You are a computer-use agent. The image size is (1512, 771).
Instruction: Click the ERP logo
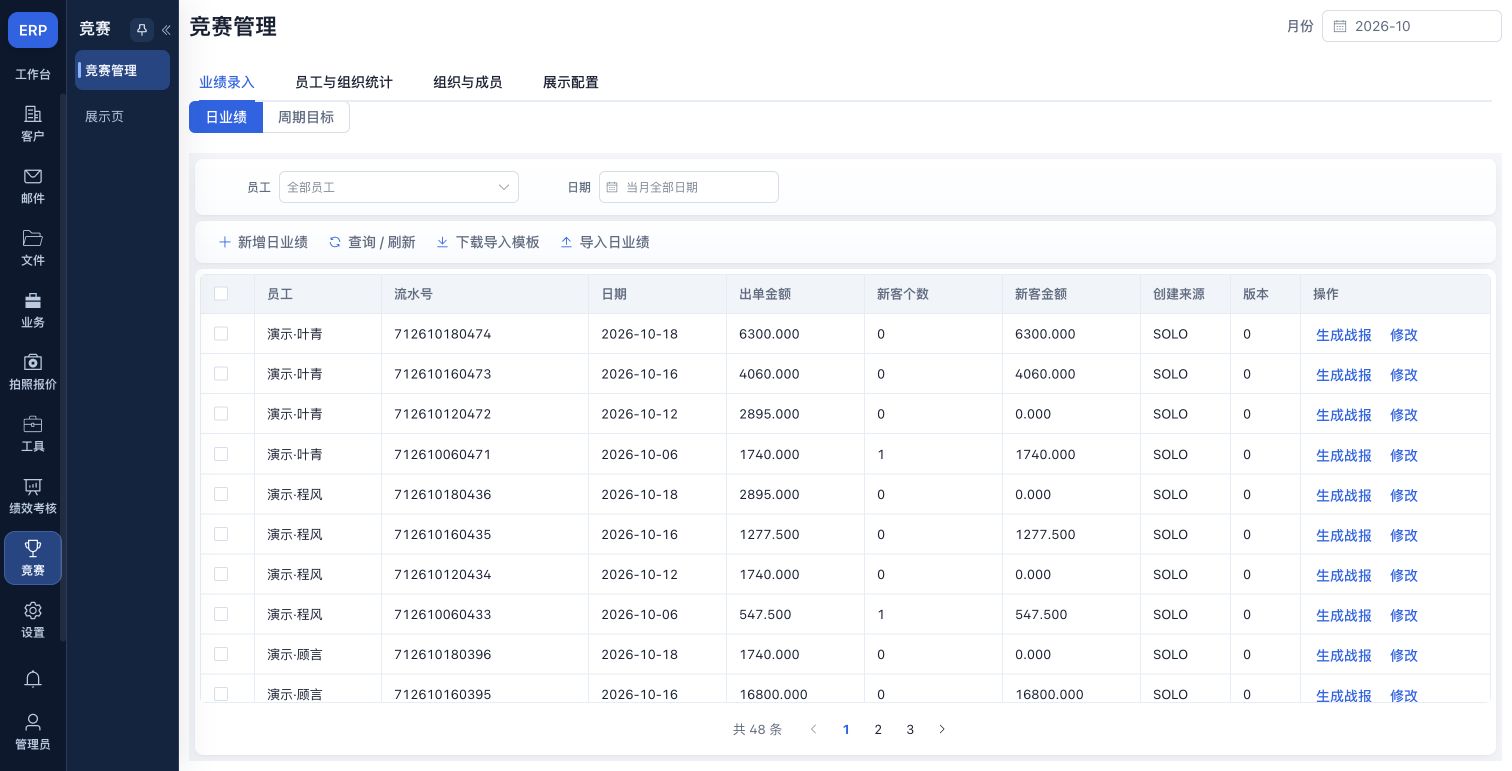pyautogui.click(x=33, y=30)
